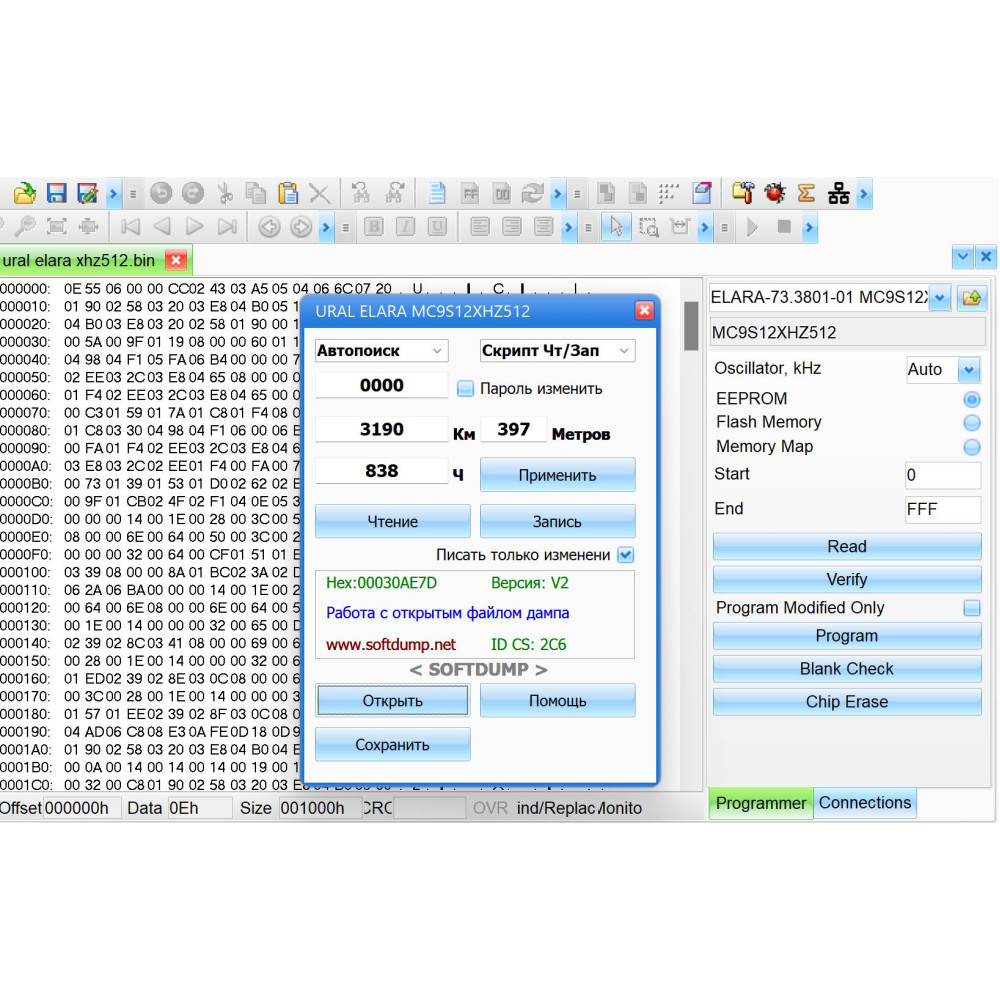Delete with the X icon in toolbar
Screen dimensions: 1000x1000
(320, 193)
